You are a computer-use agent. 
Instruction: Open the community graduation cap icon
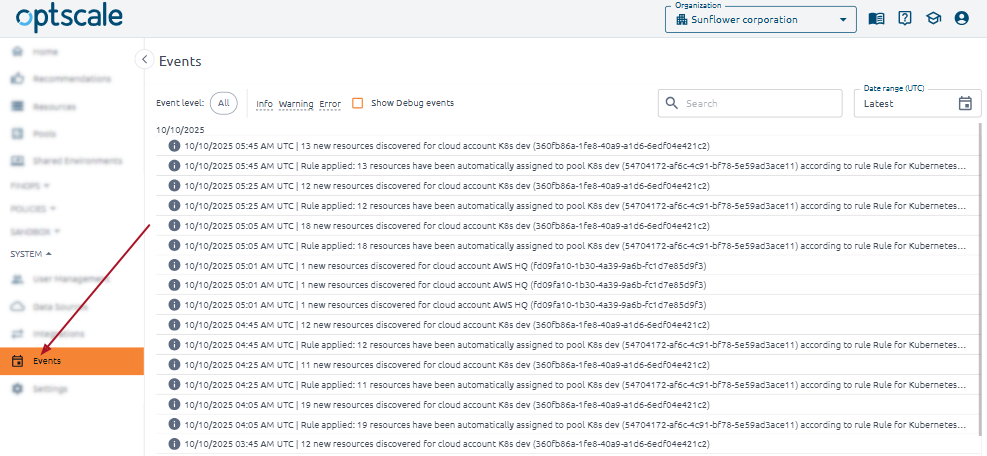pyautogui.click(x=933, y=19)
